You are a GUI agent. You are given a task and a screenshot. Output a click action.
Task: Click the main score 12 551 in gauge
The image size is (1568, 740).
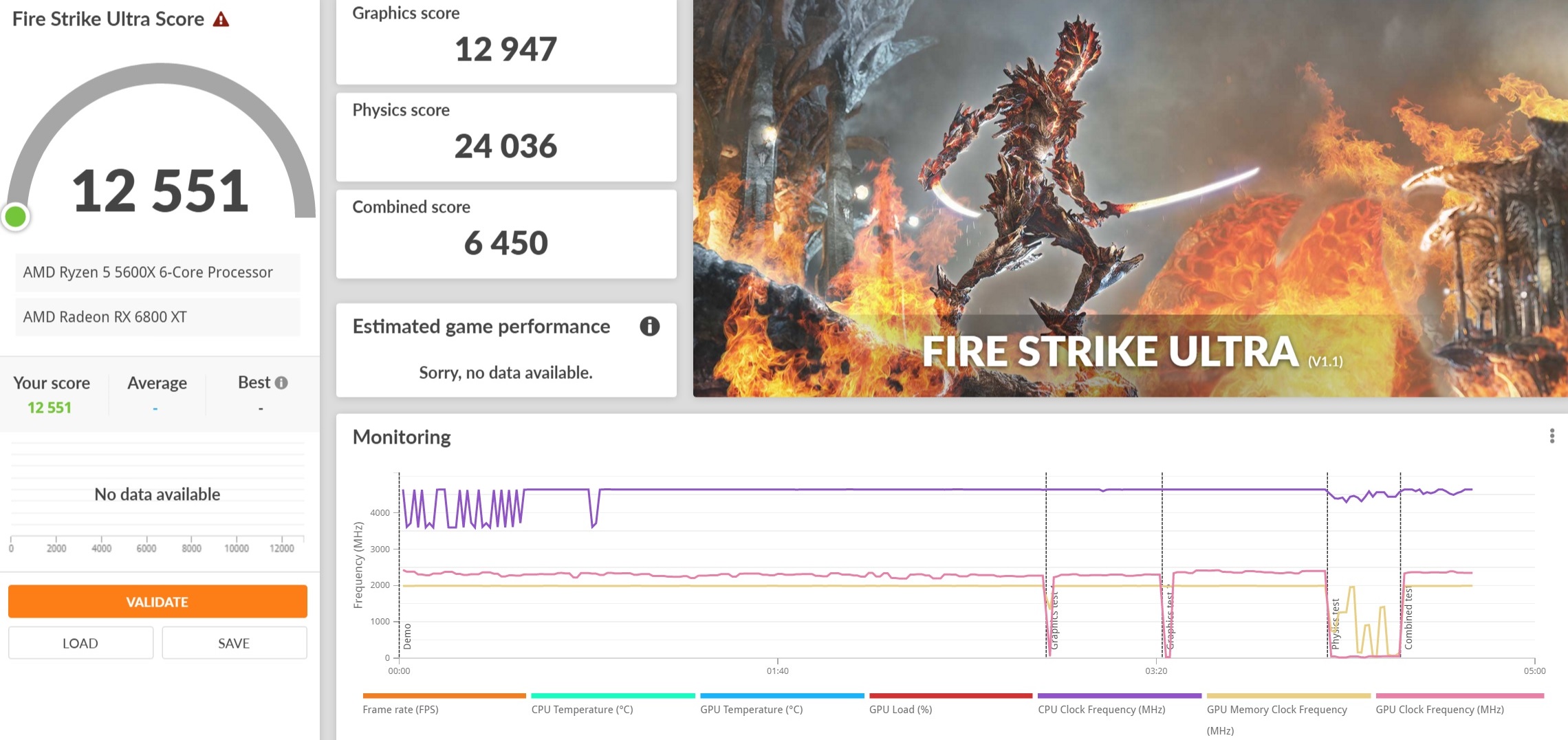(160, 191)
